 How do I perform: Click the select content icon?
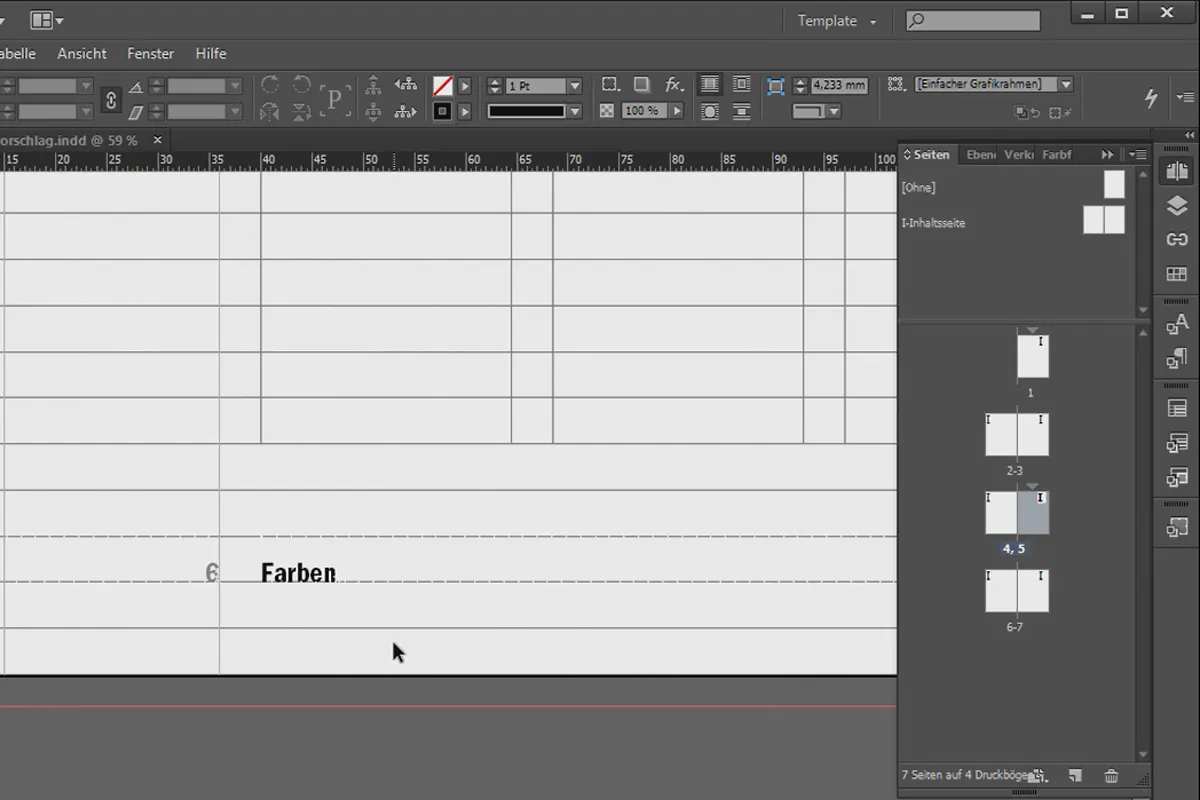click(x=373, y=112)
